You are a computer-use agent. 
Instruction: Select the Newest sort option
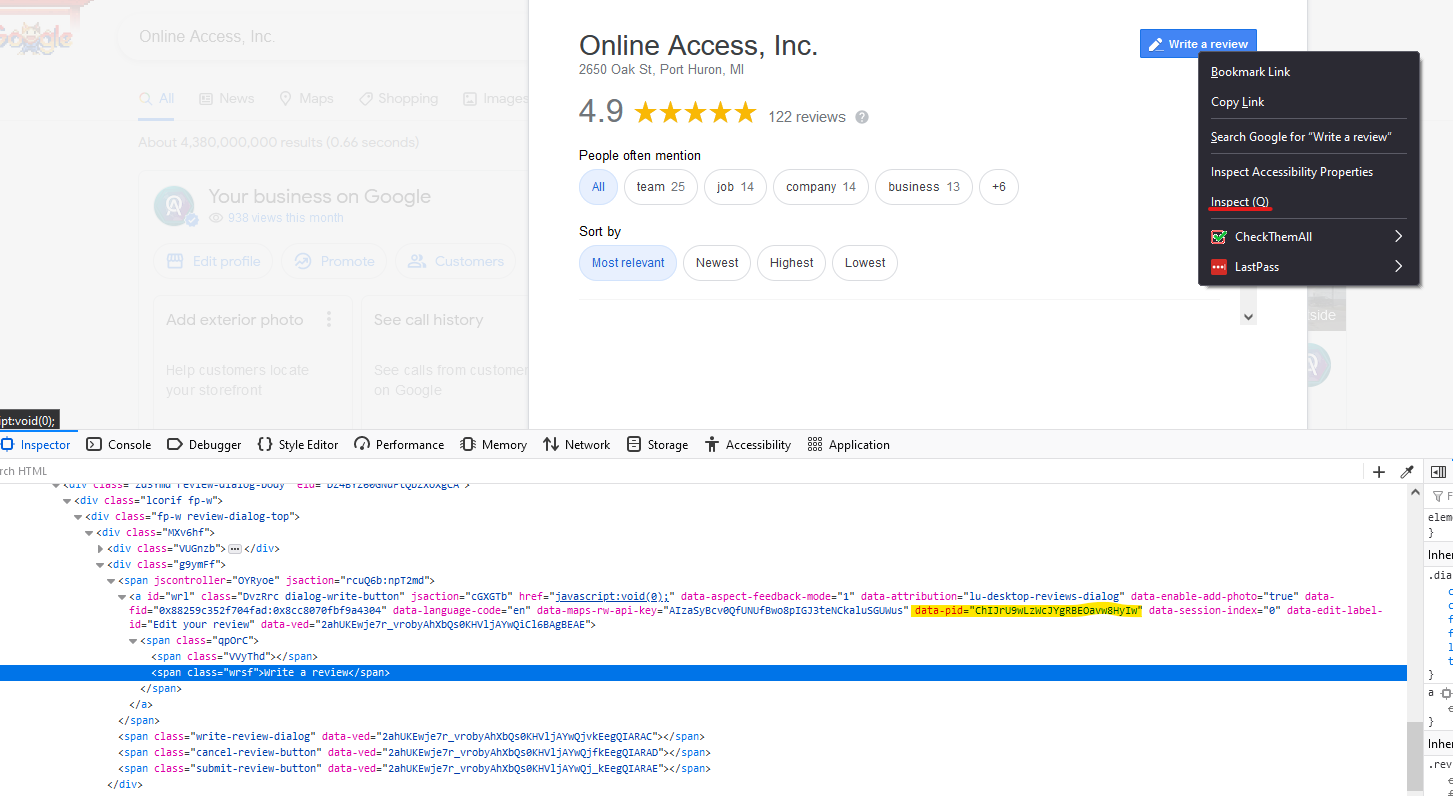[x=717, y=263]
